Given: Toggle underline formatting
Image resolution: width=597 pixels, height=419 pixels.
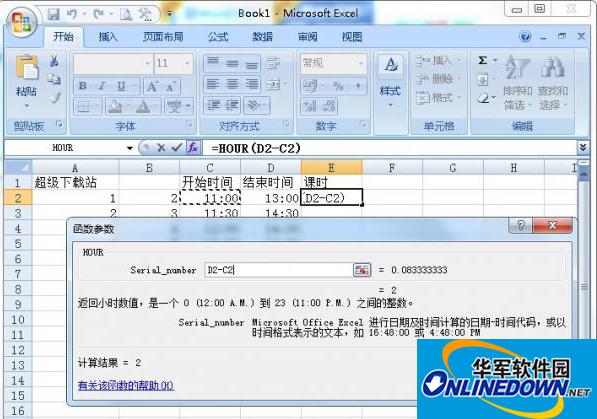Looking at the screenshot, I should pyautogui.click(x=121, y=86).
